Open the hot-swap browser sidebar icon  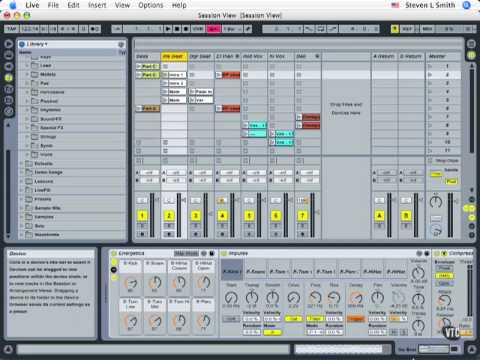click(x=9, y=112)
